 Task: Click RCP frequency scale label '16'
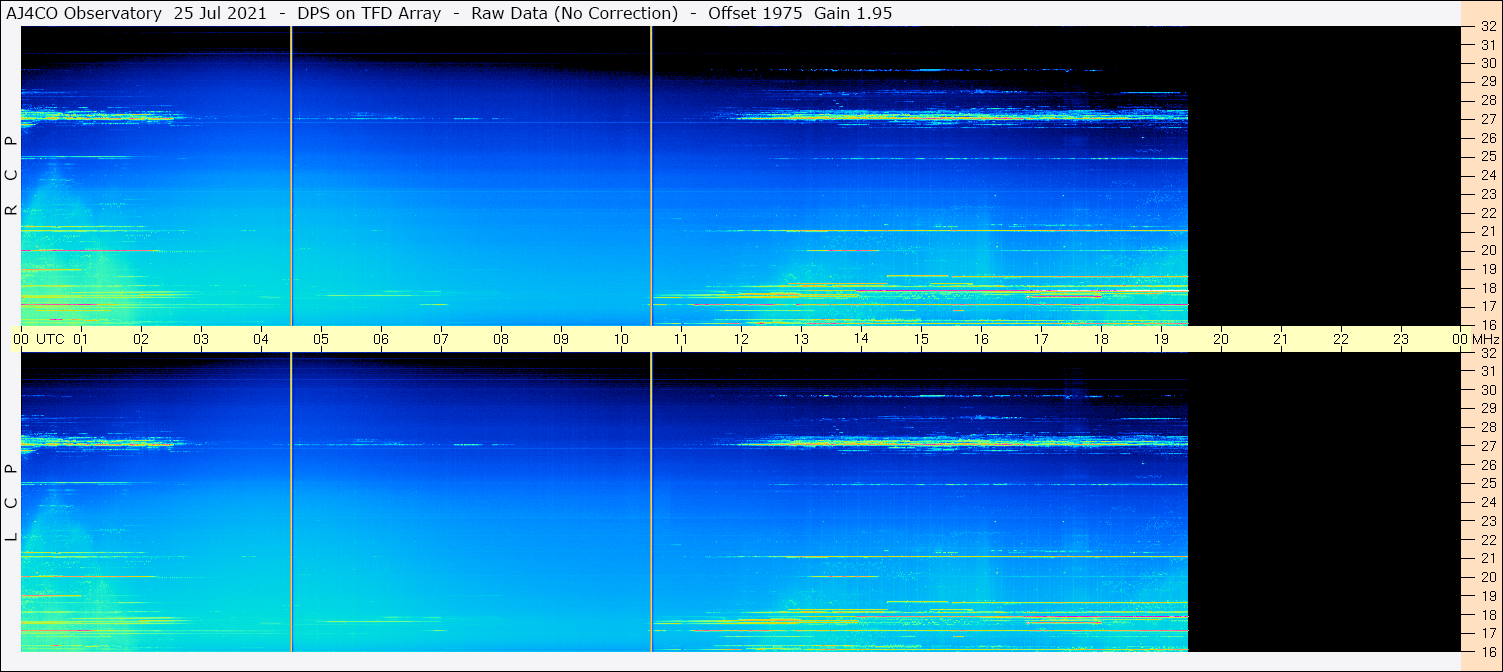click(x=1488, y=324)
